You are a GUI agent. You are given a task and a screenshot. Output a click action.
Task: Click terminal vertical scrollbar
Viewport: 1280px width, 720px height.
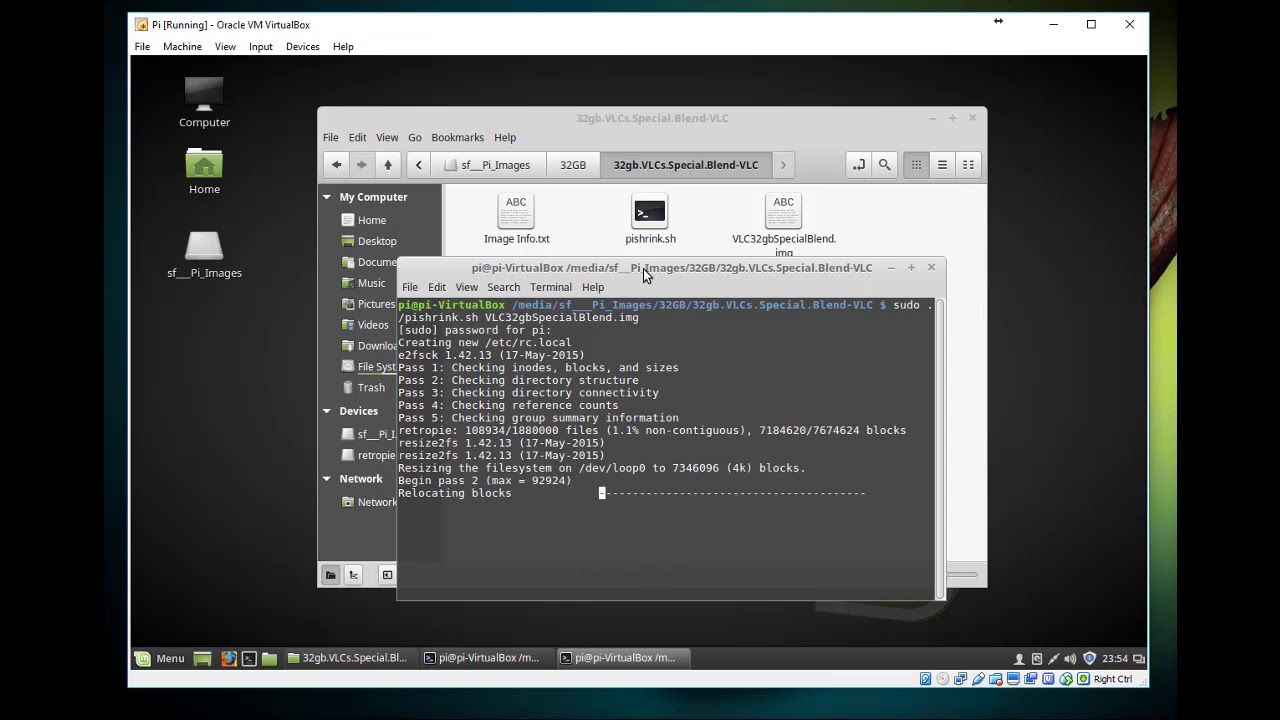pos(939,448)
